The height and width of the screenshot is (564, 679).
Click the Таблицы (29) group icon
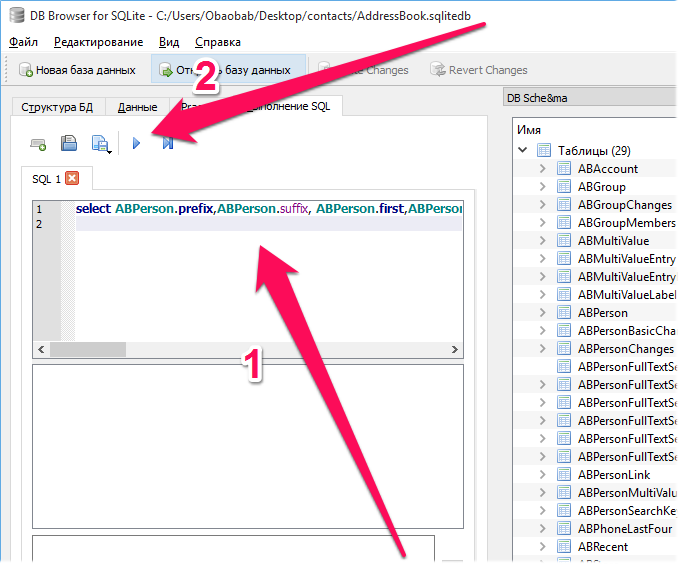pyautogui.click(x=544, y=150)
